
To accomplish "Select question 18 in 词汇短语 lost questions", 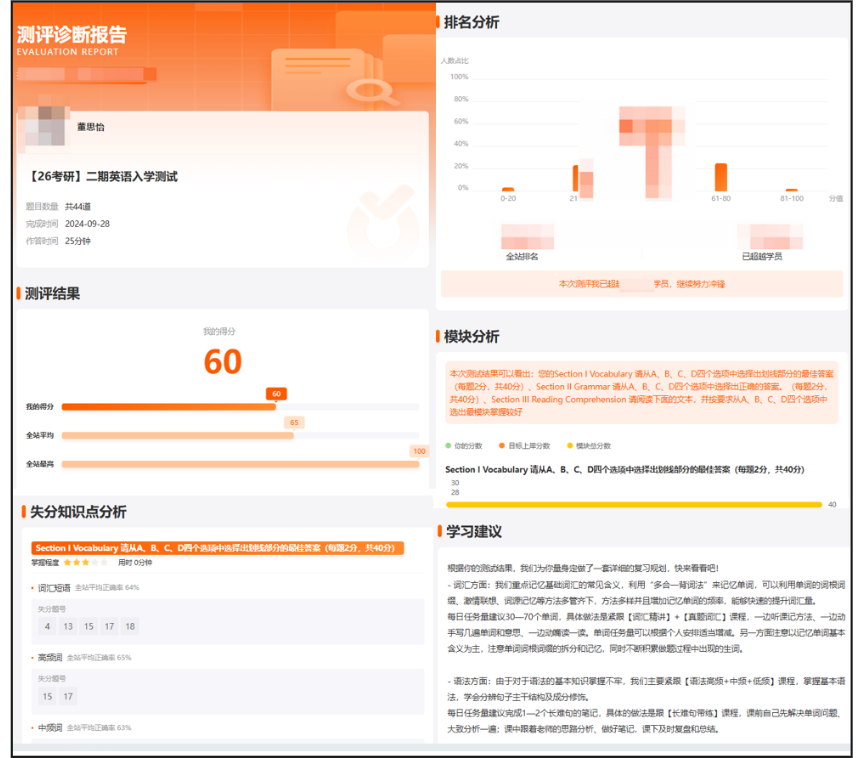I will (x=130, y=626).
